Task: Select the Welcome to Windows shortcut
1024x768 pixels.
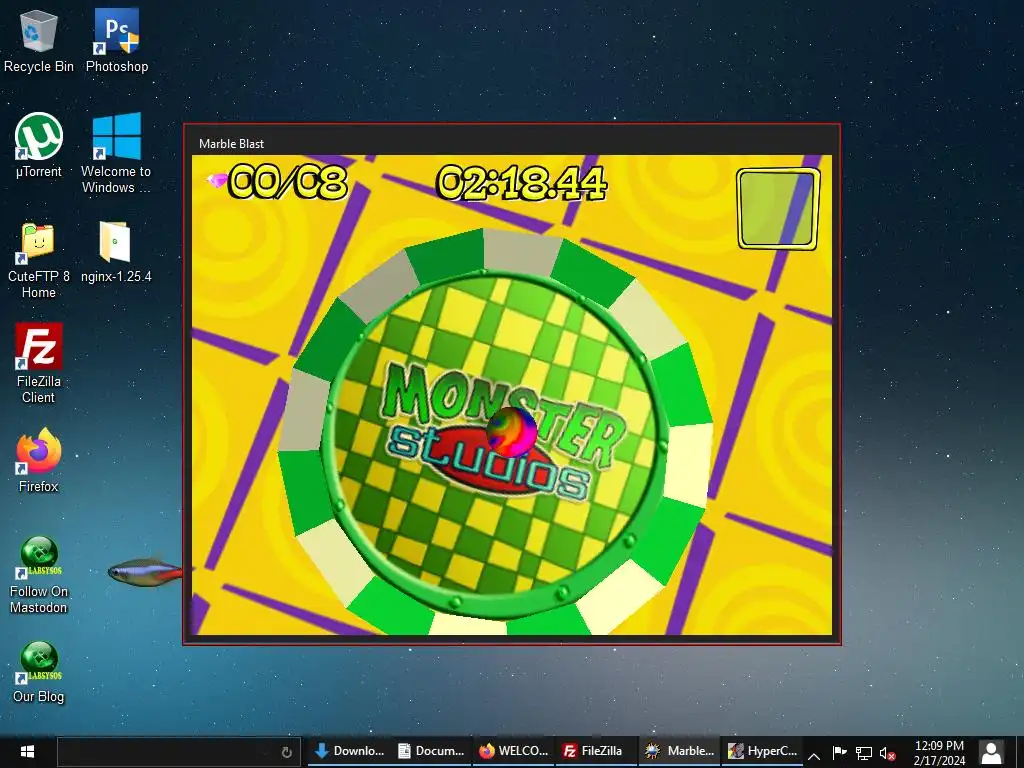Action: coord(116,153)
